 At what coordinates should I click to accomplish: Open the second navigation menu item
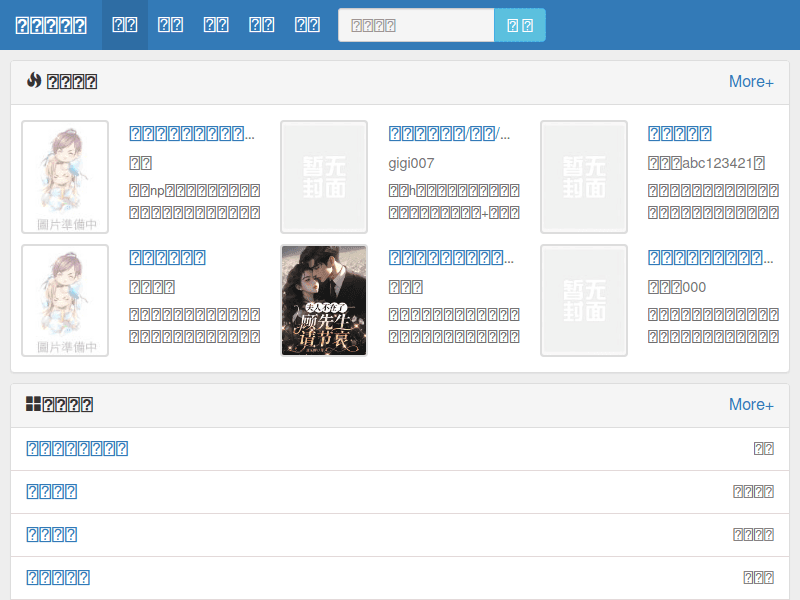171,25
